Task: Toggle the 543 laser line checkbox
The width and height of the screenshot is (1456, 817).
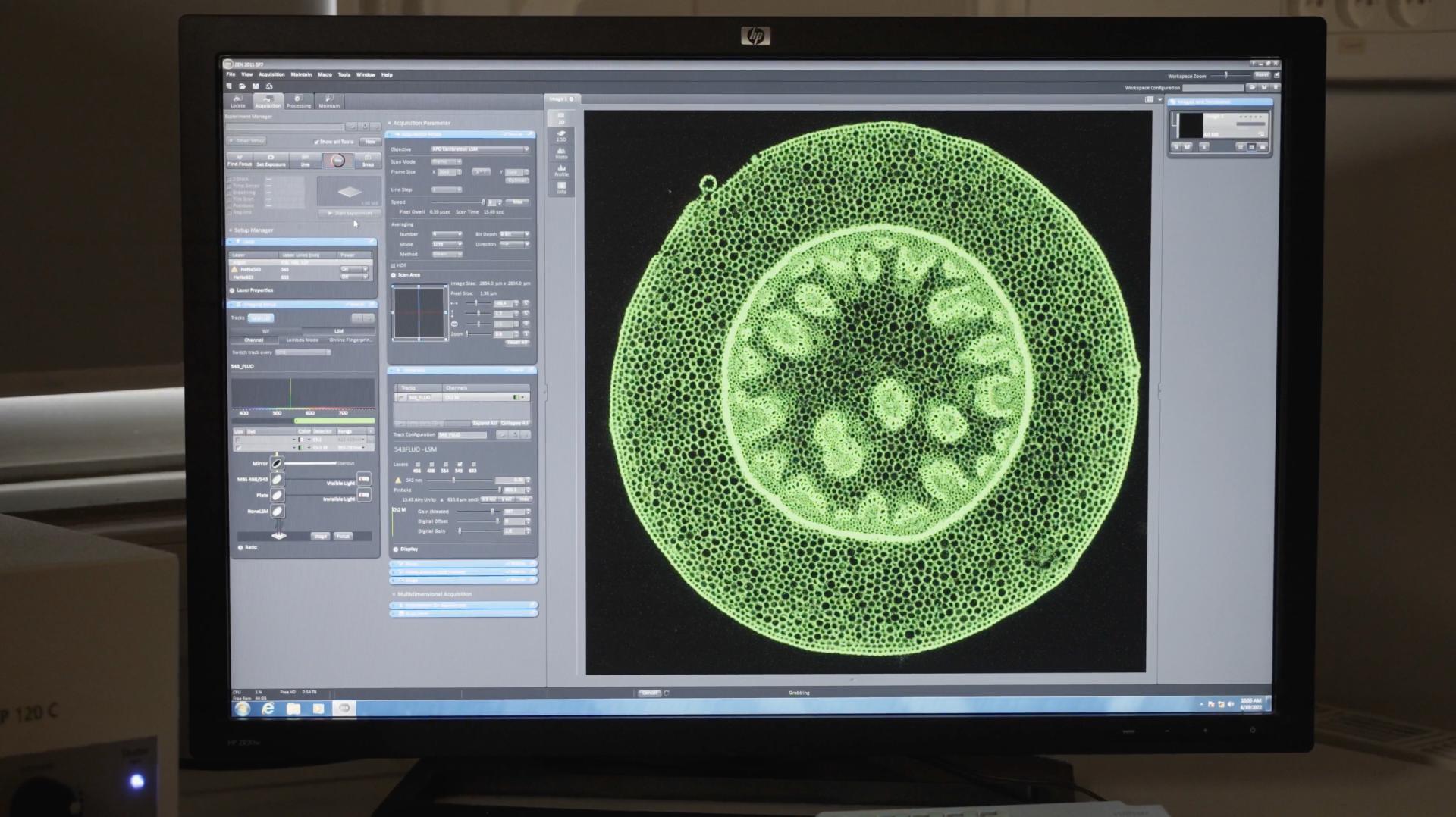Action: [460, 464]
